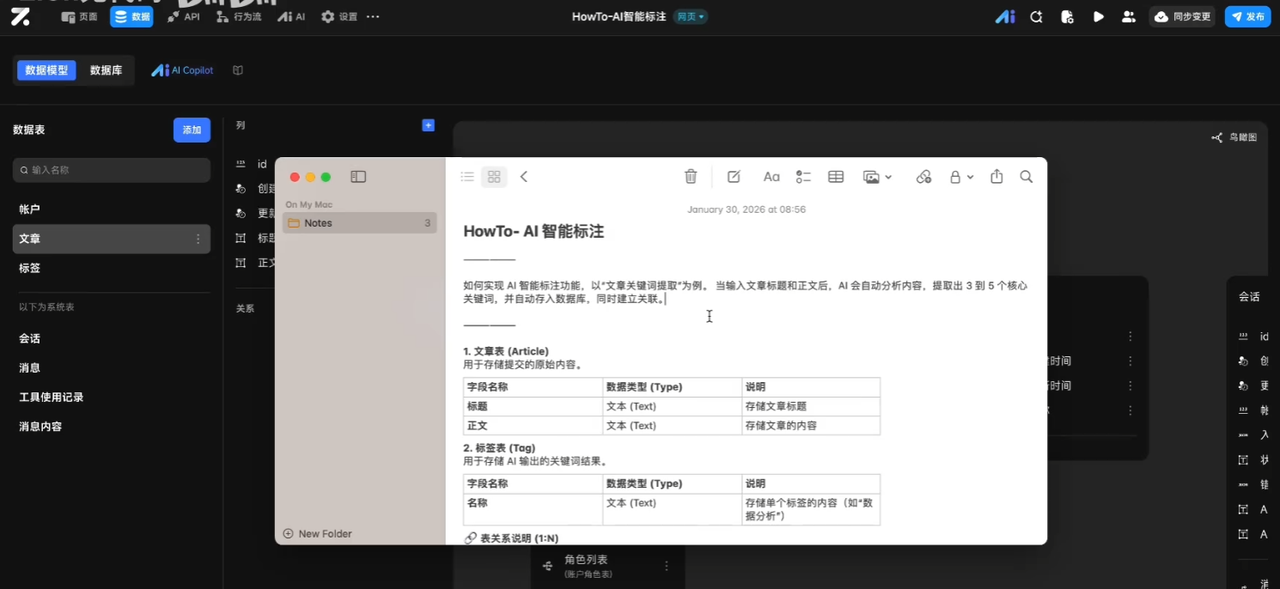1280x589 pixels.
Task: Click the 关系 section label
Action: coord(245,309)
